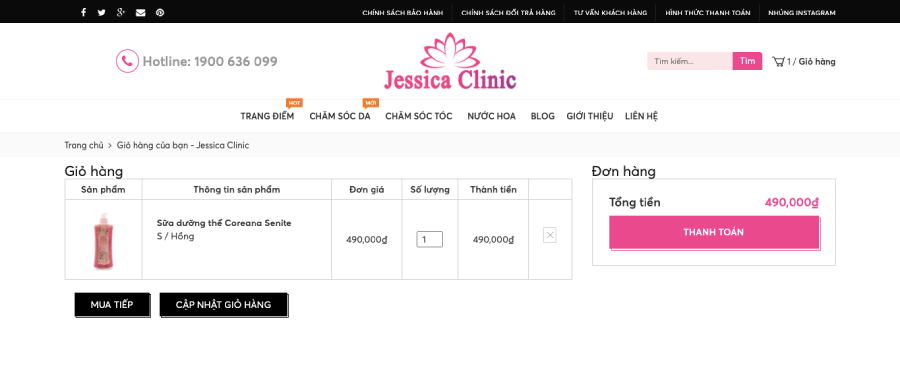
Task: Open Những Instagram link
Action: (x=802, y=13)
